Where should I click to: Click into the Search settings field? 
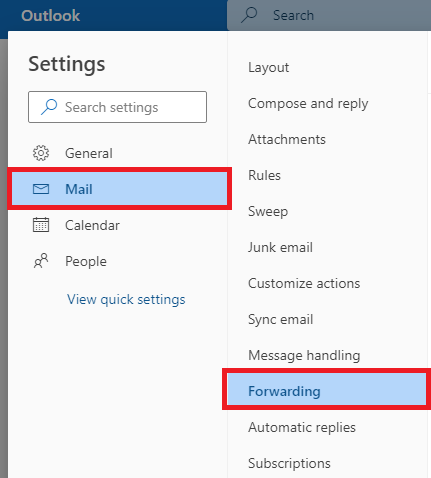117,107
